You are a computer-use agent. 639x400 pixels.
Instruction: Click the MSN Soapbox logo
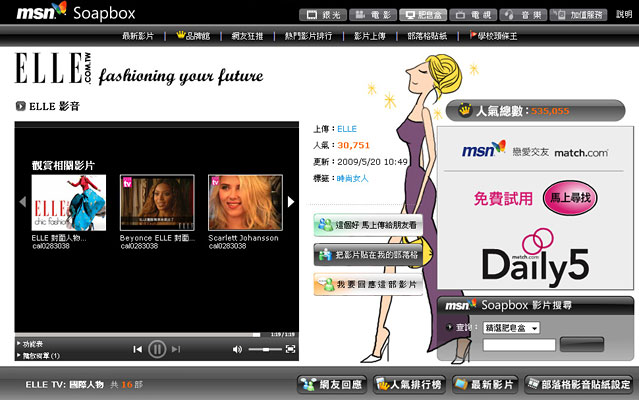[76, 12]
